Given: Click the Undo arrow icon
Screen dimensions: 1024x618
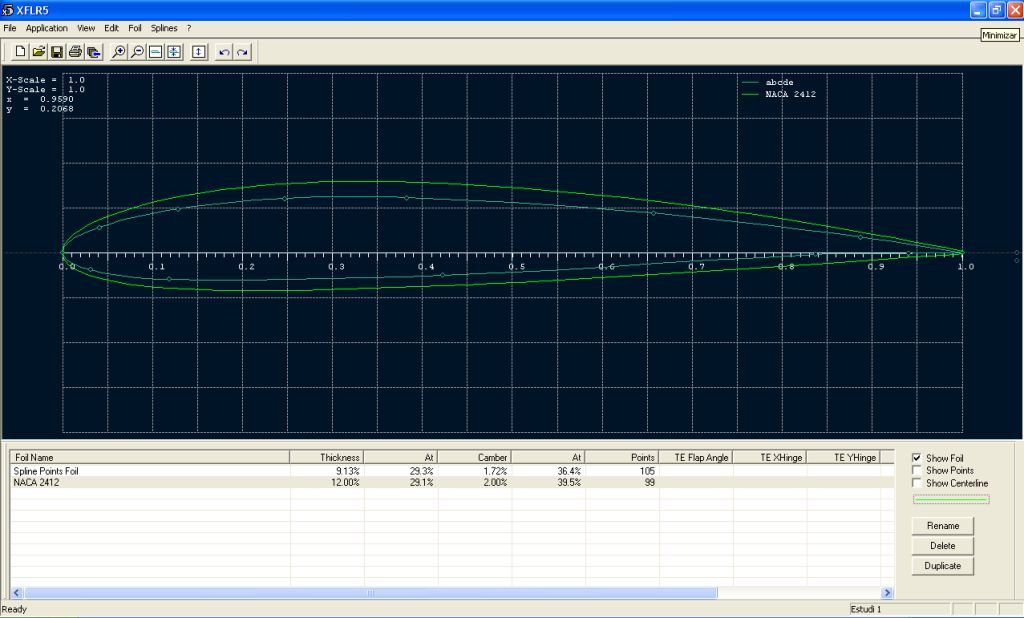Looking at the screenshot, I should [224, 52].
